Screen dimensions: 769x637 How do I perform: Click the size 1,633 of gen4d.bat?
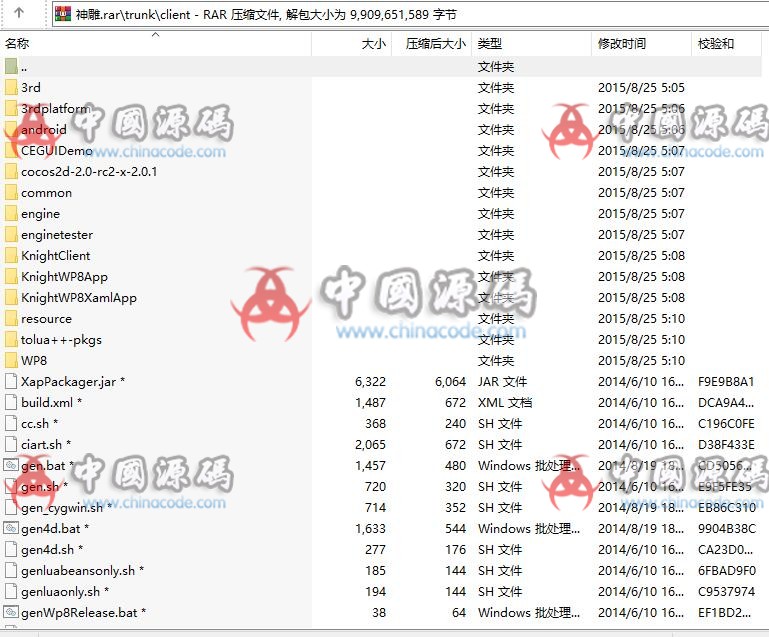370,529
